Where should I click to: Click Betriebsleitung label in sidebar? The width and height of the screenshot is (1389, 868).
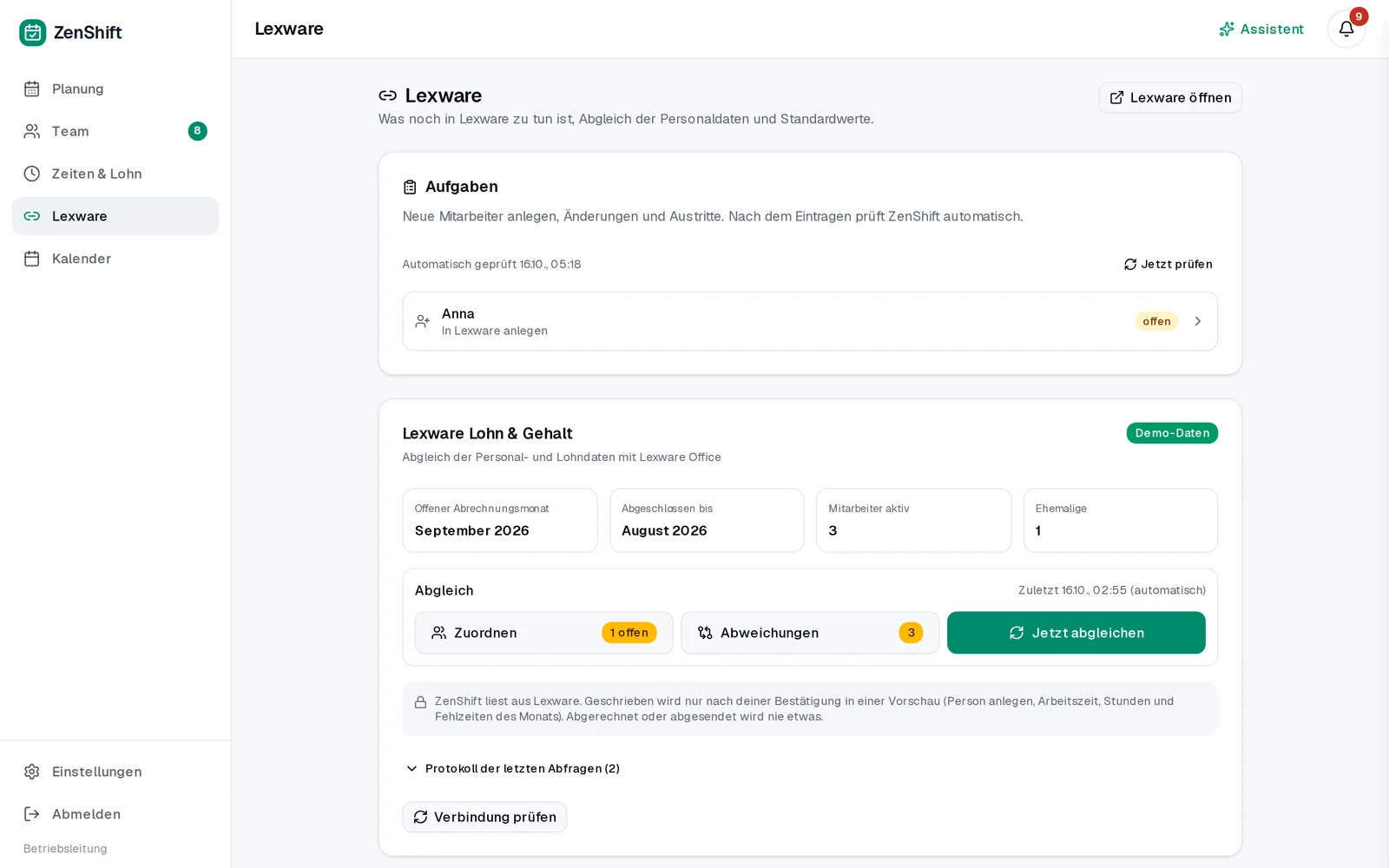tap(65, 849)
